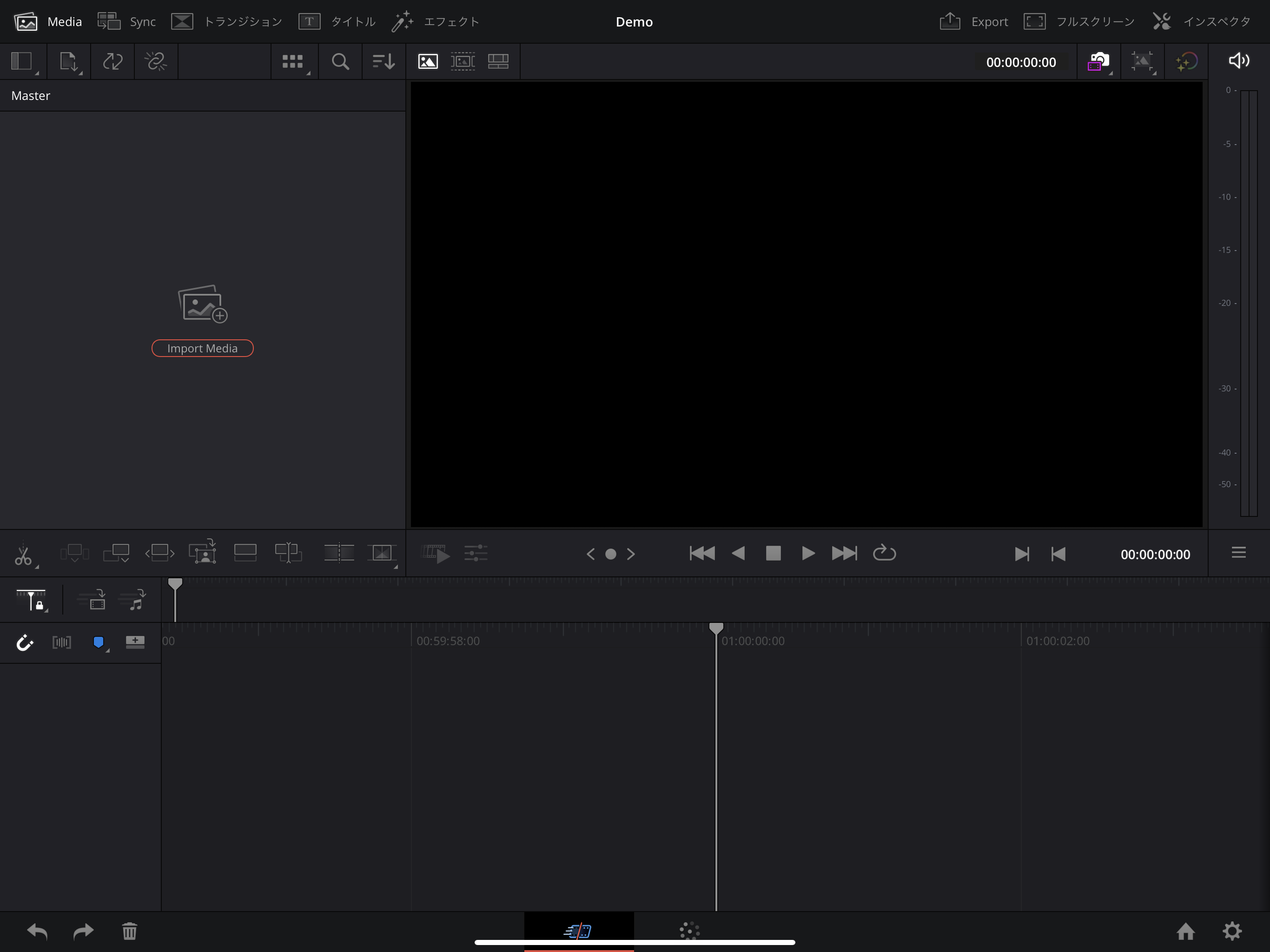Click the lower timeline playhead at 01:00:00:00
The width and height of the screenshot is (1270, 952).
pos(716,629)
